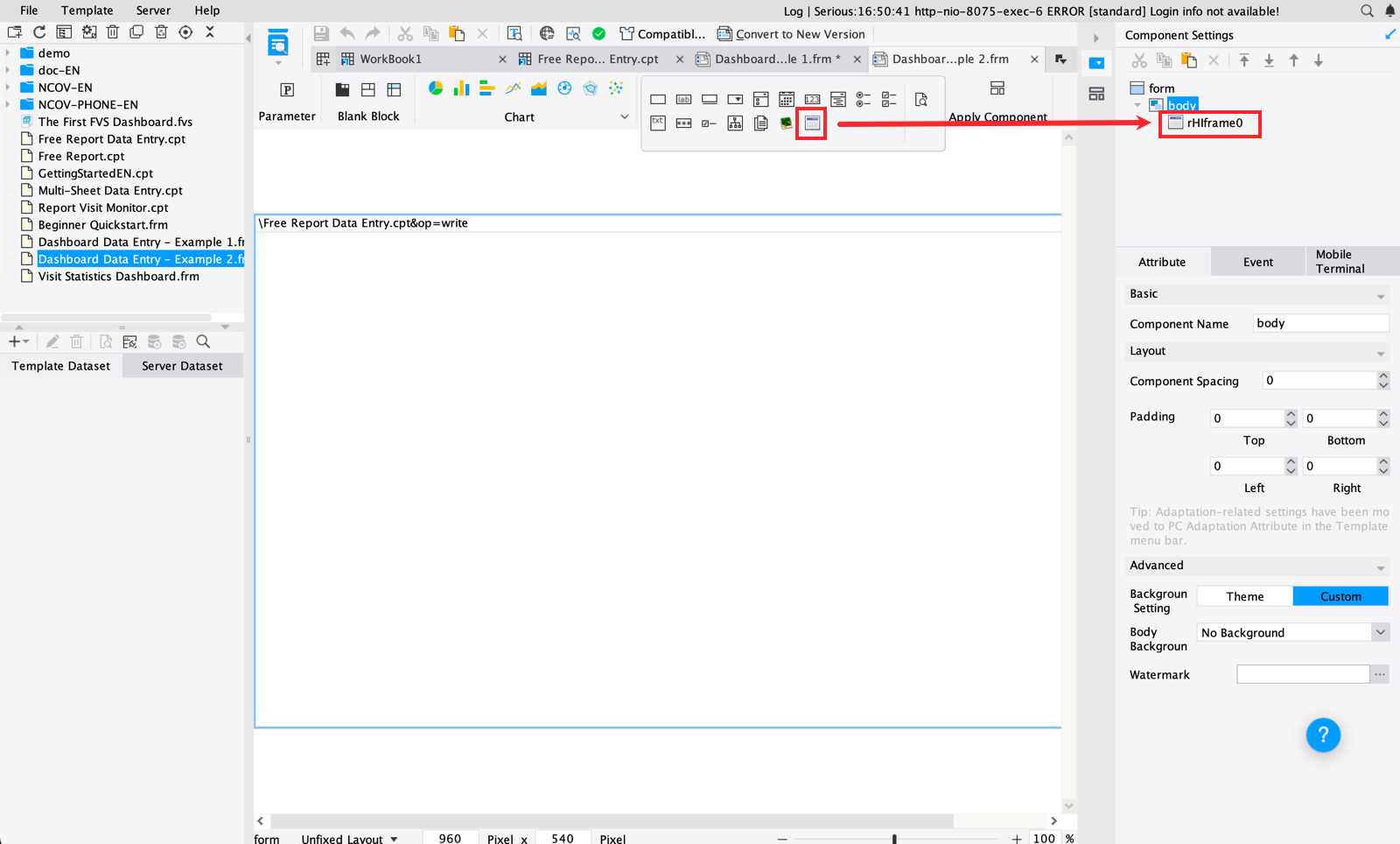The image size is (1400, 844).
Task: Insert a column chart
Action: pos(461,88)
